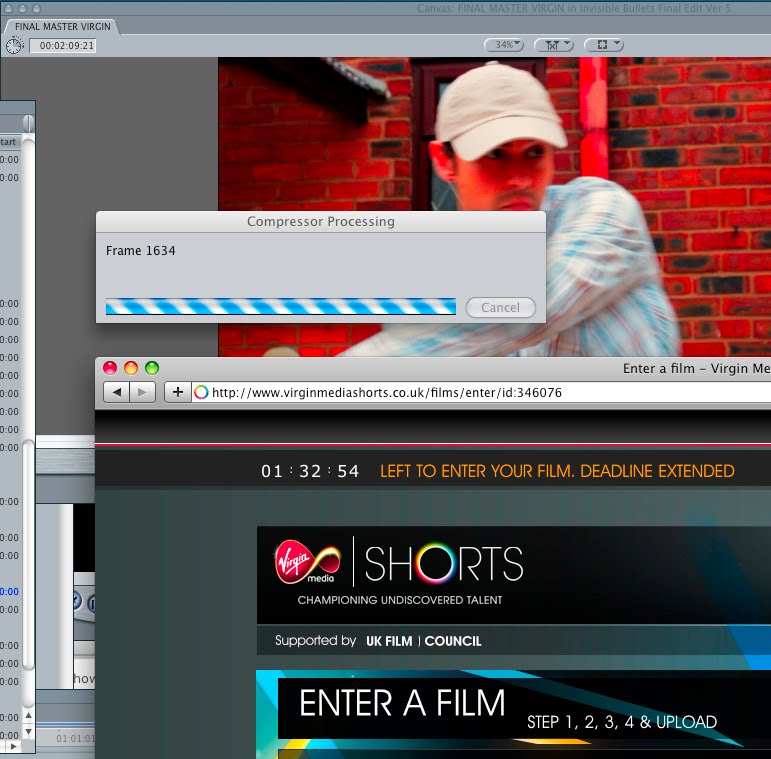This screenshot has width=771, height=759.
Task: Minimize the browser window with yellow button
Action: (131, 368)
